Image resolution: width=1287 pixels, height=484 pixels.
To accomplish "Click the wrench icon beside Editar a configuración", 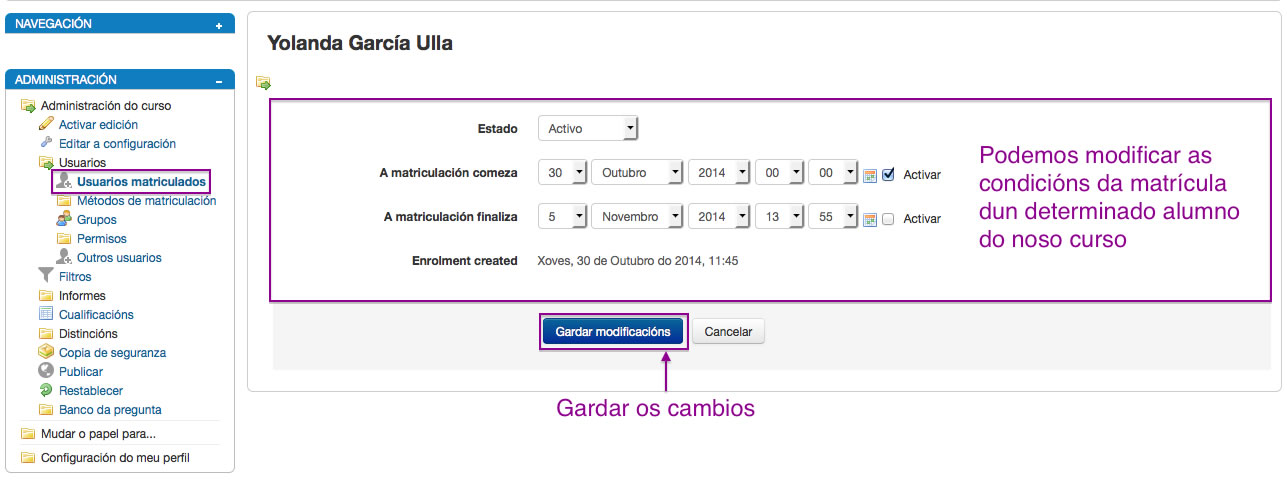I will pyautogui.click(x=46, y=144).
